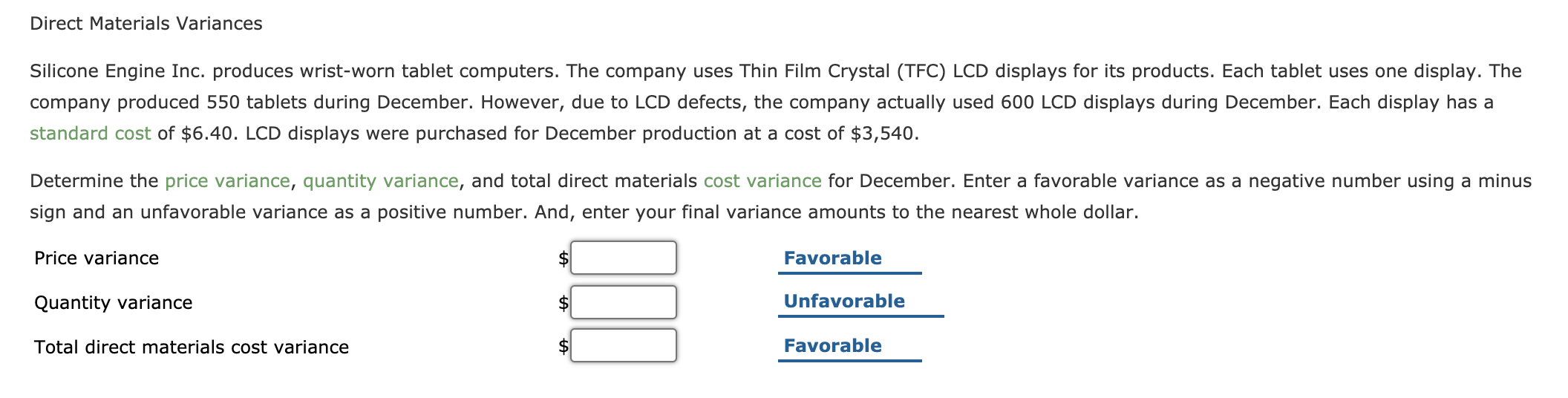Click the 'price variance' glossary link
This screenshot has height=398, width=1568.
pos(227,181)
